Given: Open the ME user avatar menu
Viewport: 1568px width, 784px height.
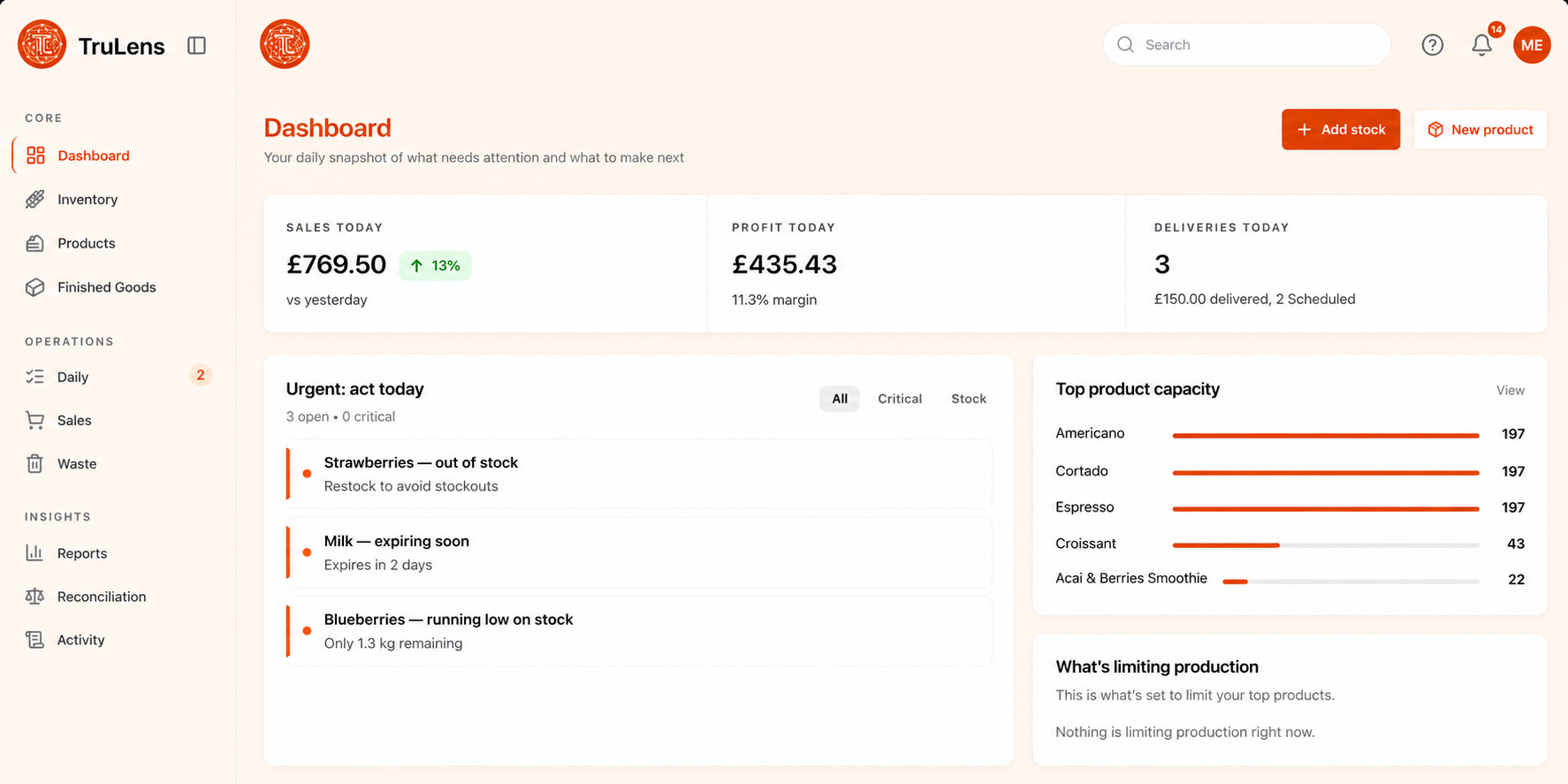Looking at the screenshot, I should point(1532,45).
